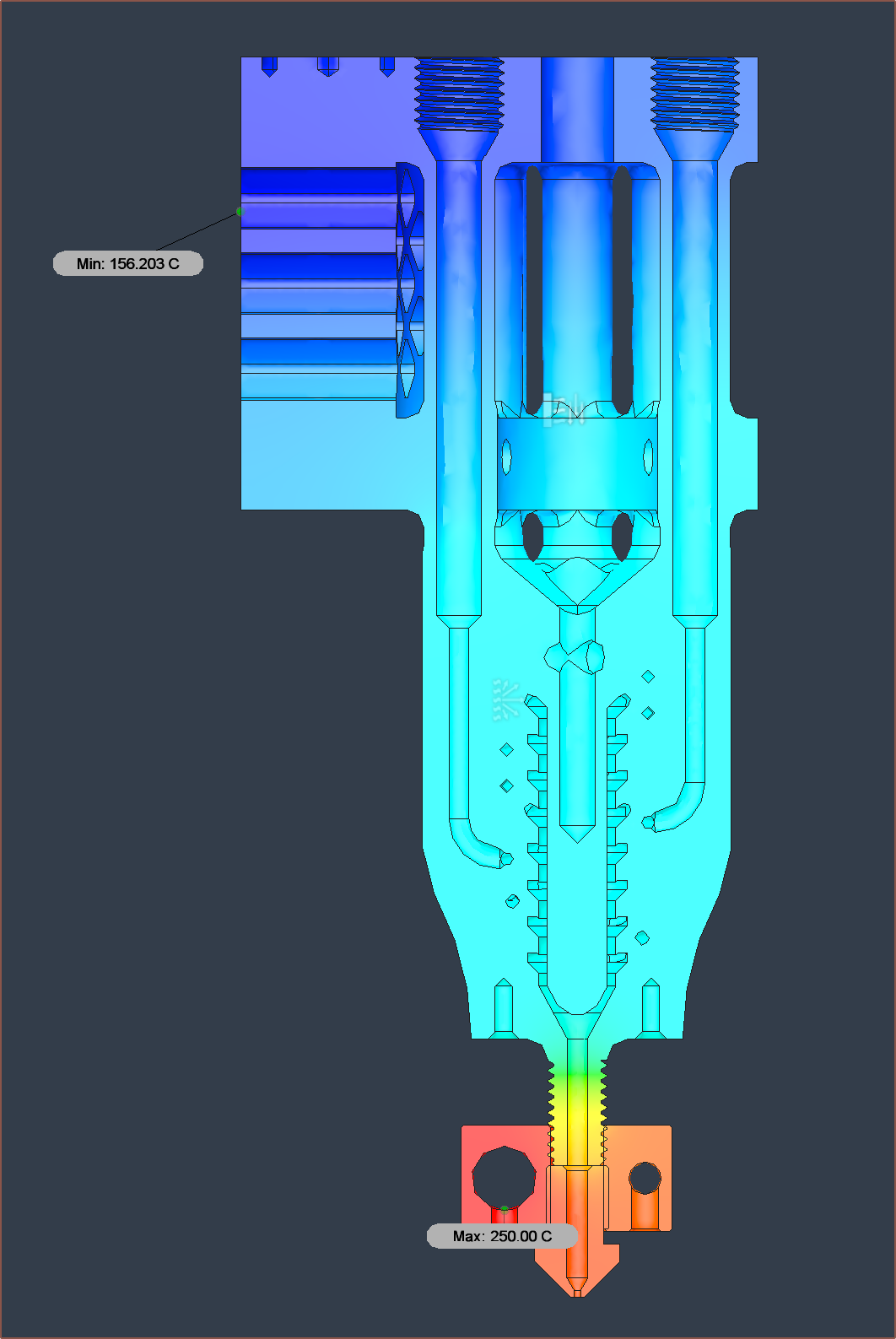The width and height of the screenshot is (896, 1339).
Task: Click the faint radiating-arrows heat load glyph
Action: pos(505,700)
